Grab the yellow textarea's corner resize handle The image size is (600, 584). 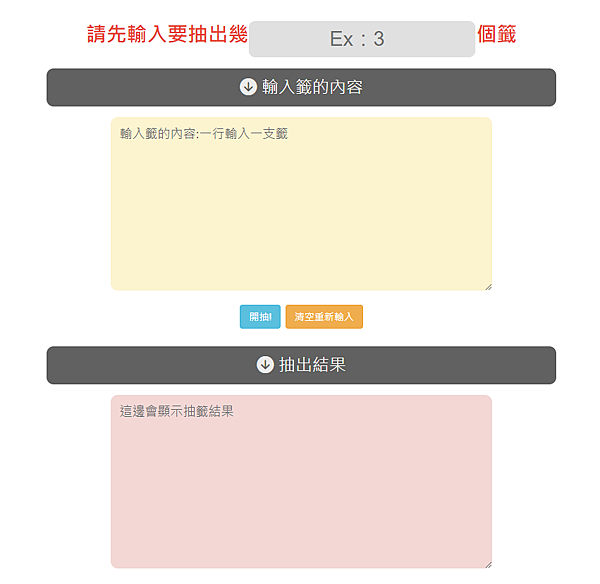point(488,287)
